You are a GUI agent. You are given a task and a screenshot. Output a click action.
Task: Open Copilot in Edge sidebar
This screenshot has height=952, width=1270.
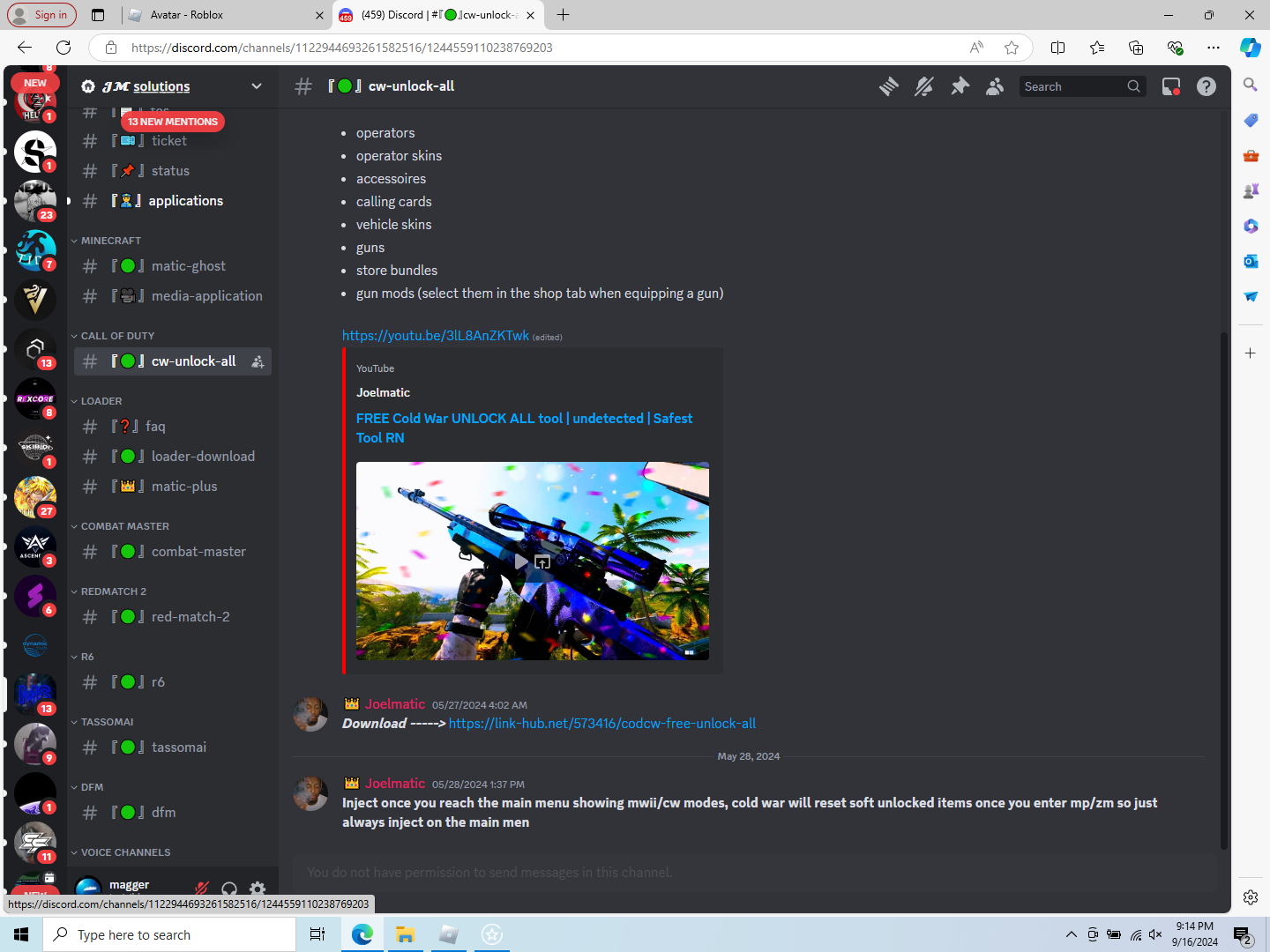click(1251, 48)
